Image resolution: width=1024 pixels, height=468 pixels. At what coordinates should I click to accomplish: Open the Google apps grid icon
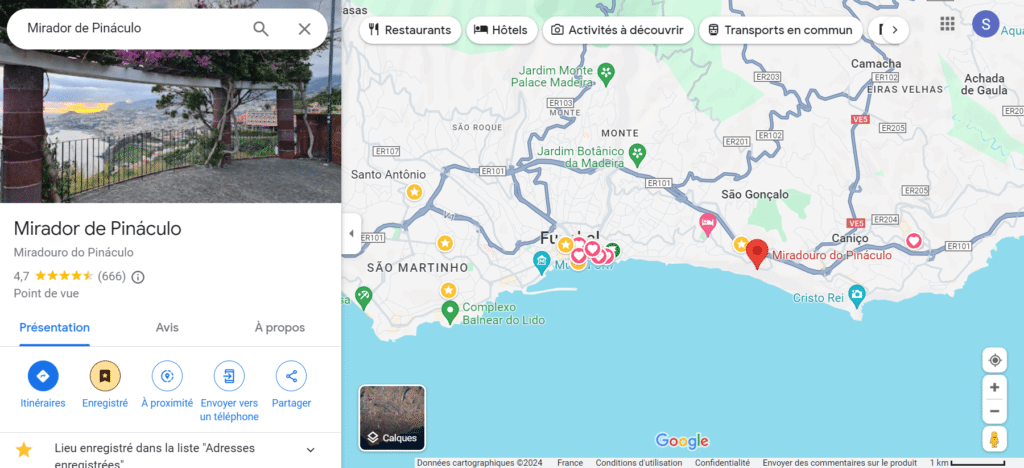pos(948,24)
